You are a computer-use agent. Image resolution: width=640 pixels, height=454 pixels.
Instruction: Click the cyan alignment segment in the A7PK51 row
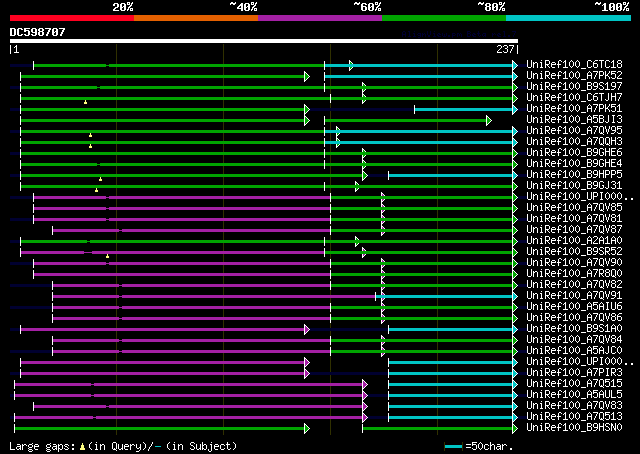[x=464, y=109]
